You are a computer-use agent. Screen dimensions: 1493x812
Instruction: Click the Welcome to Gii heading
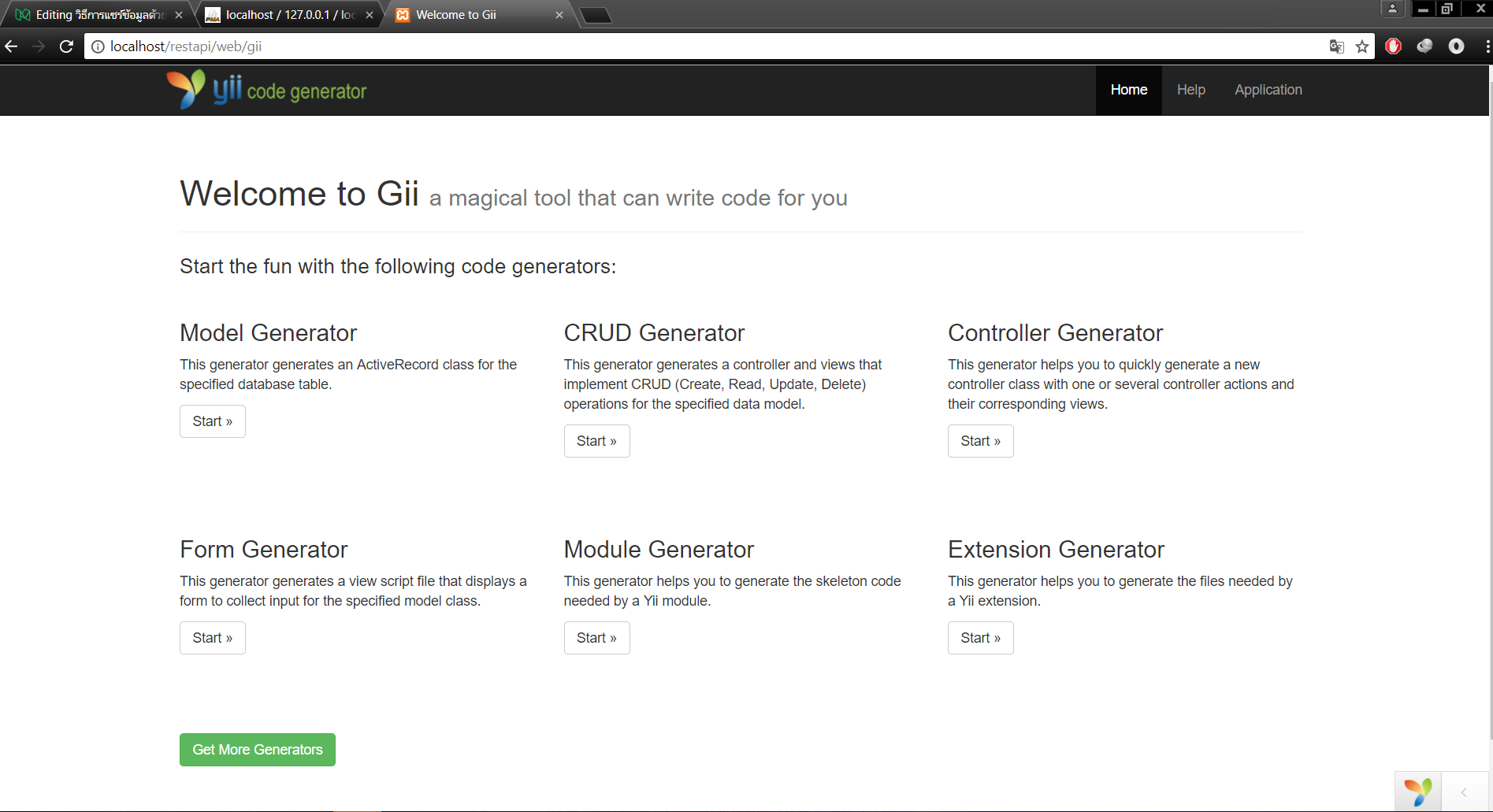[299, 194]
